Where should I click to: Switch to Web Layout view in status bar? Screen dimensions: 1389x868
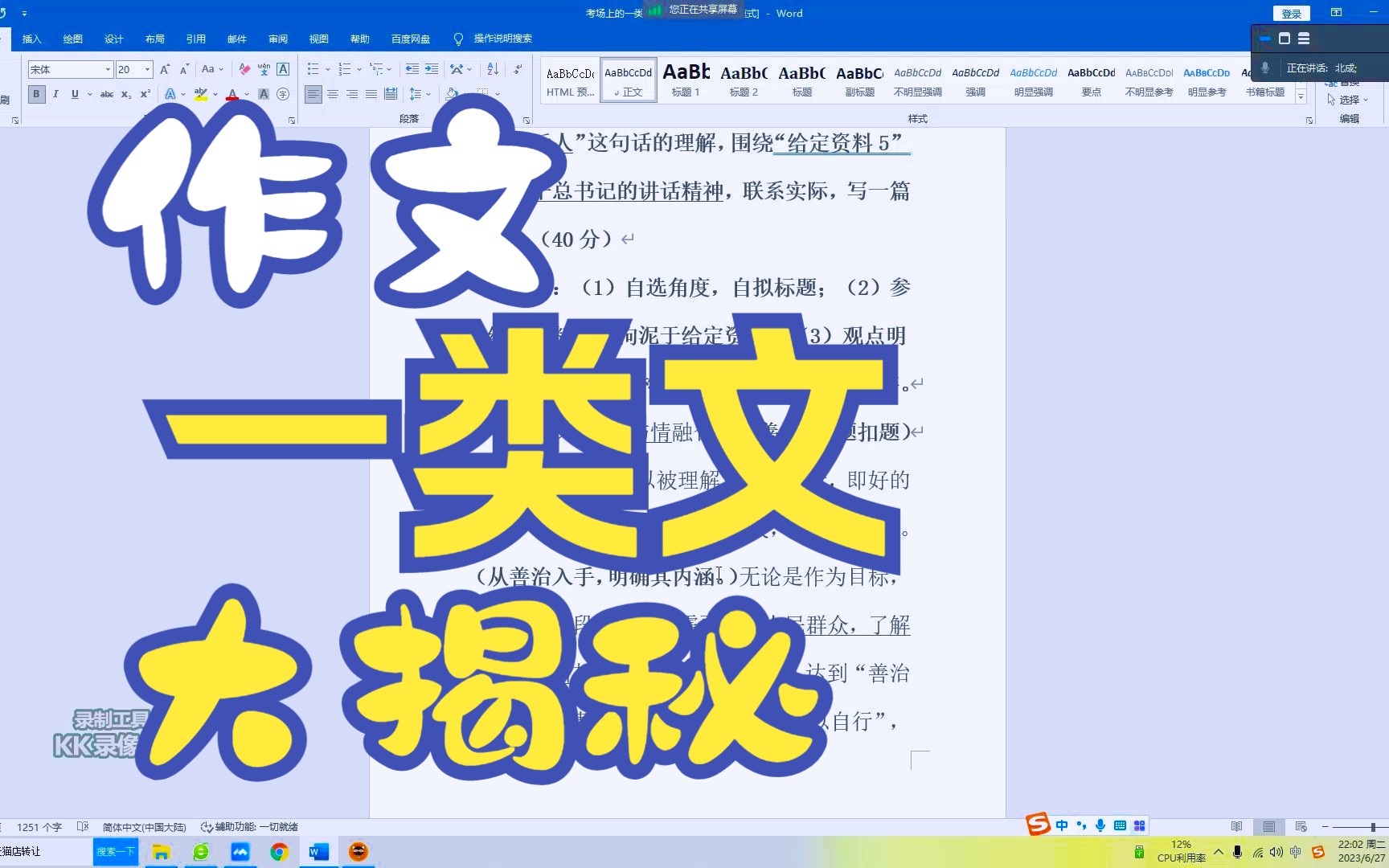pos(1301,826)
